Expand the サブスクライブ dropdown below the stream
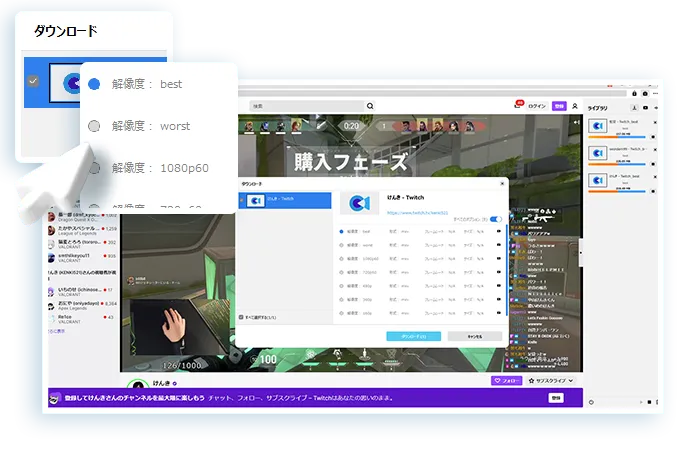This screenshot has width=684, height=449. click(x=550, y=381)
